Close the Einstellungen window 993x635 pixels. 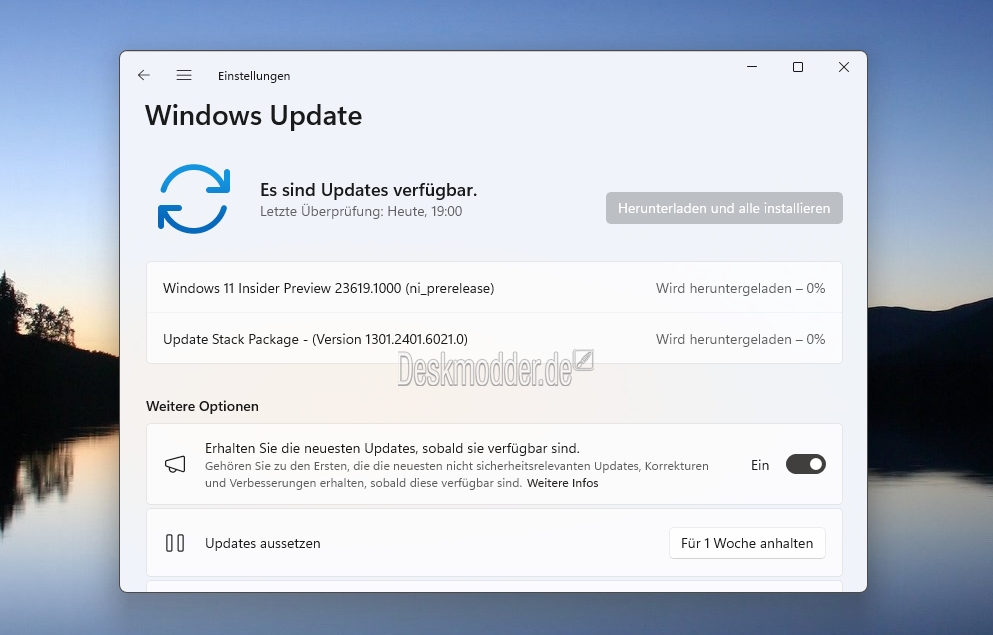tap(844, 66)
